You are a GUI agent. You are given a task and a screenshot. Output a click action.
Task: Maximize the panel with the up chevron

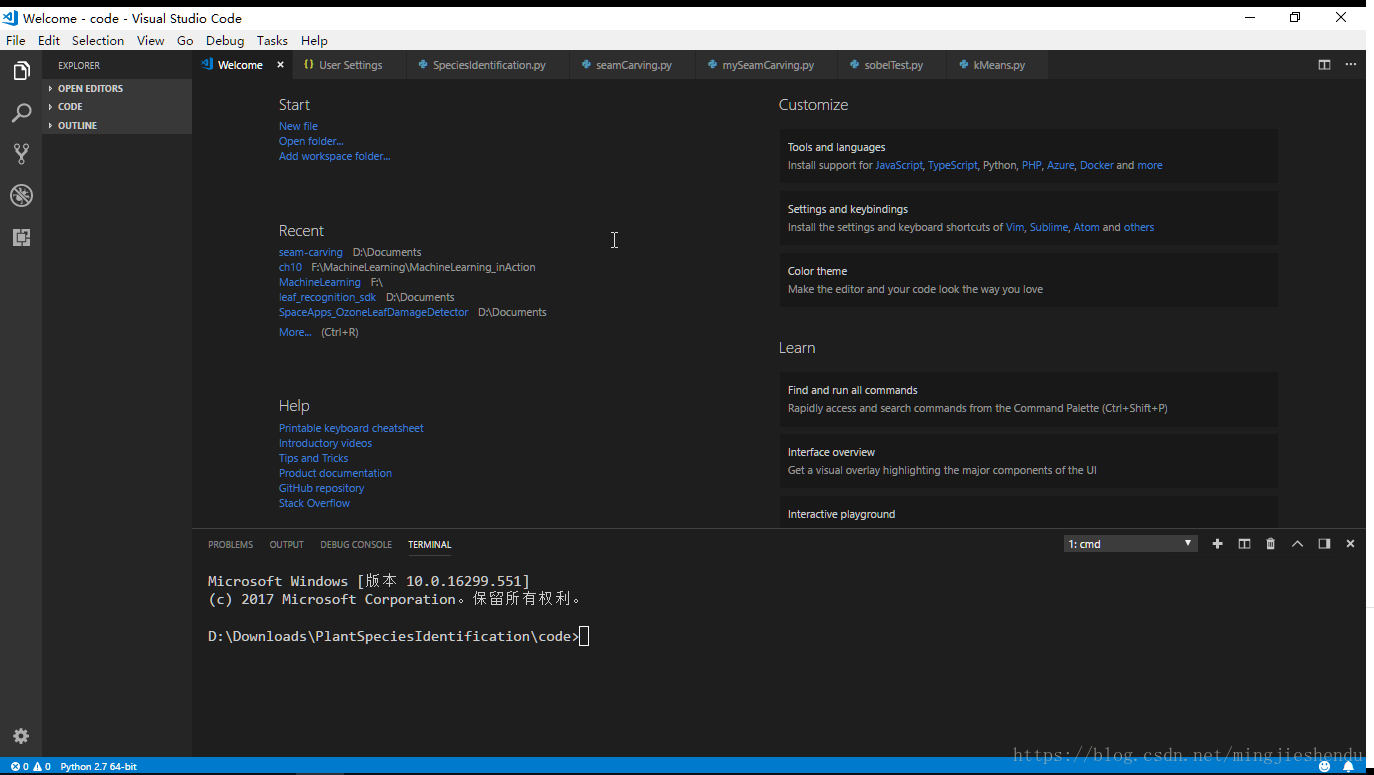1297,544
